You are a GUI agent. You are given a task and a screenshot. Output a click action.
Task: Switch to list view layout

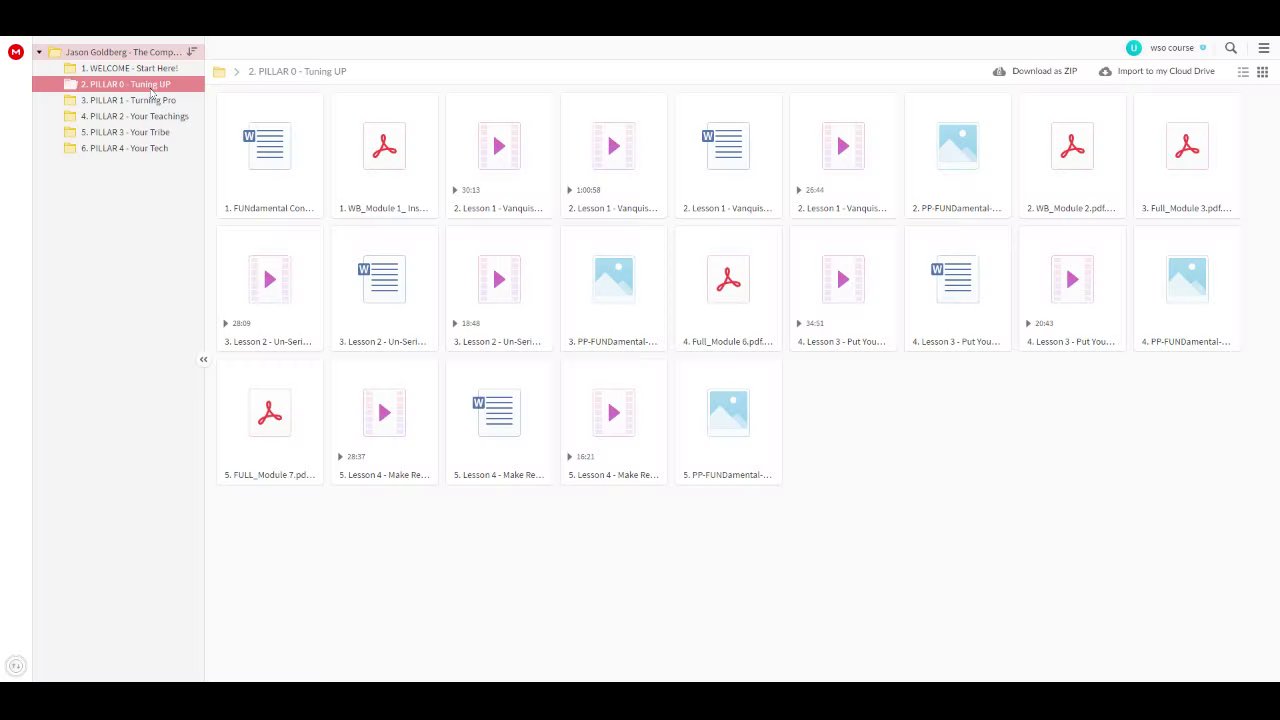[1243, 72]
